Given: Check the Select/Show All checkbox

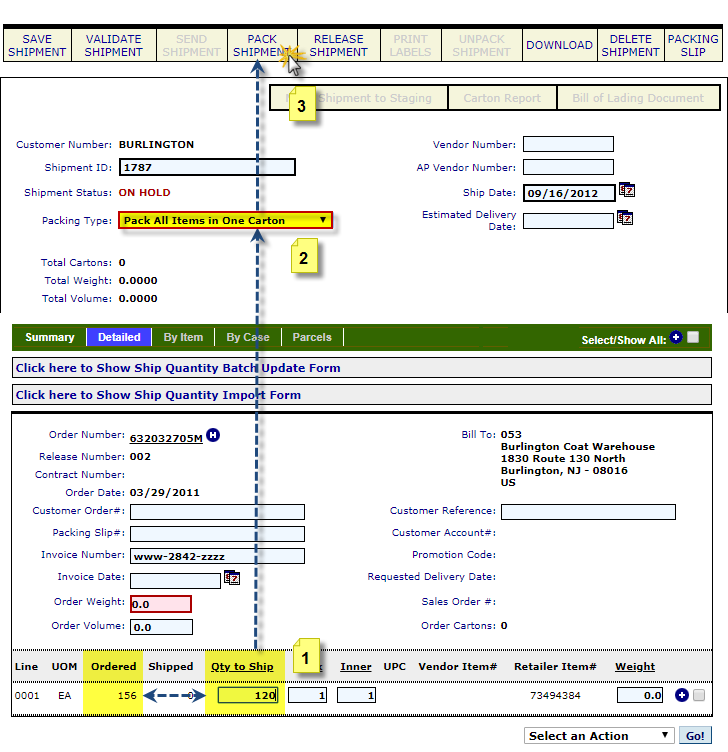Looking at the screenshot, I should point(693,337).
